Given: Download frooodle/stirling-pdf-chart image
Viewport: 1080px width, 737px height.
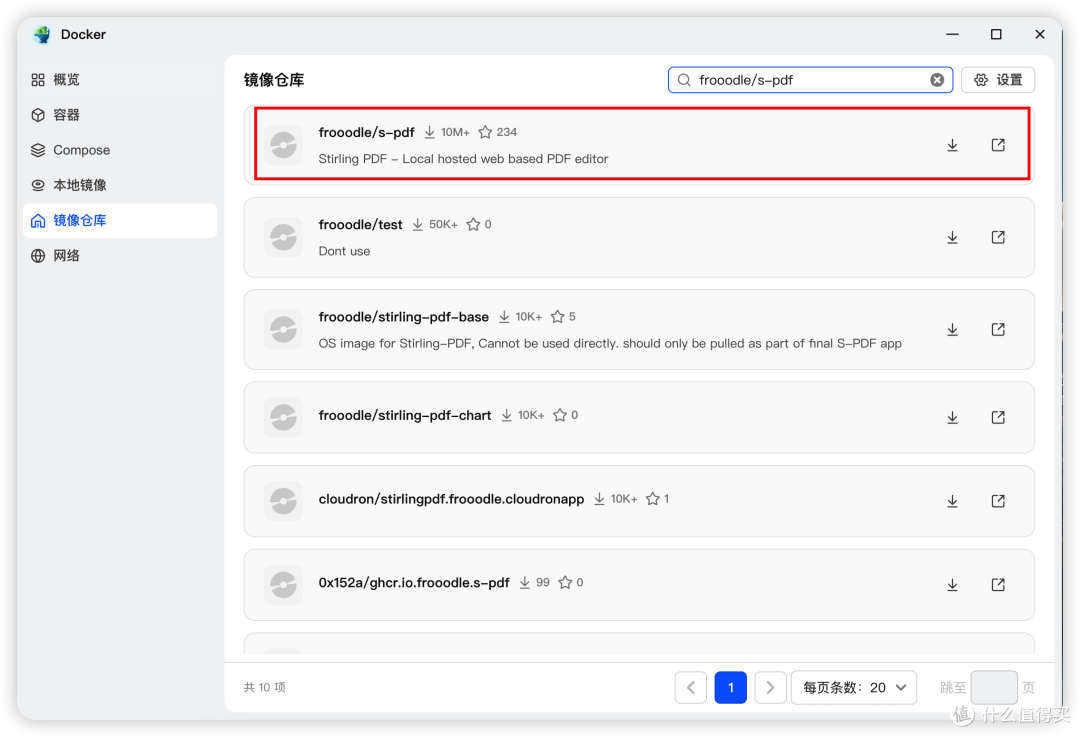Looking at the screenshot, I should tap(952, 418).
